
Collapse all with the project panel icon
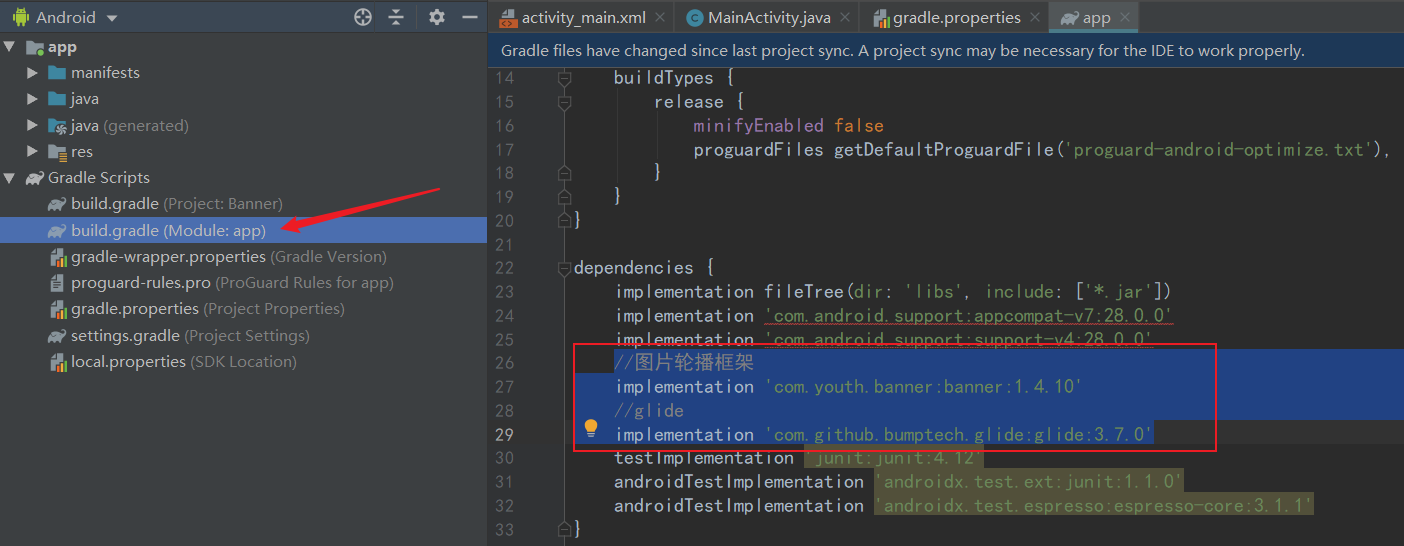pos(396,17)
